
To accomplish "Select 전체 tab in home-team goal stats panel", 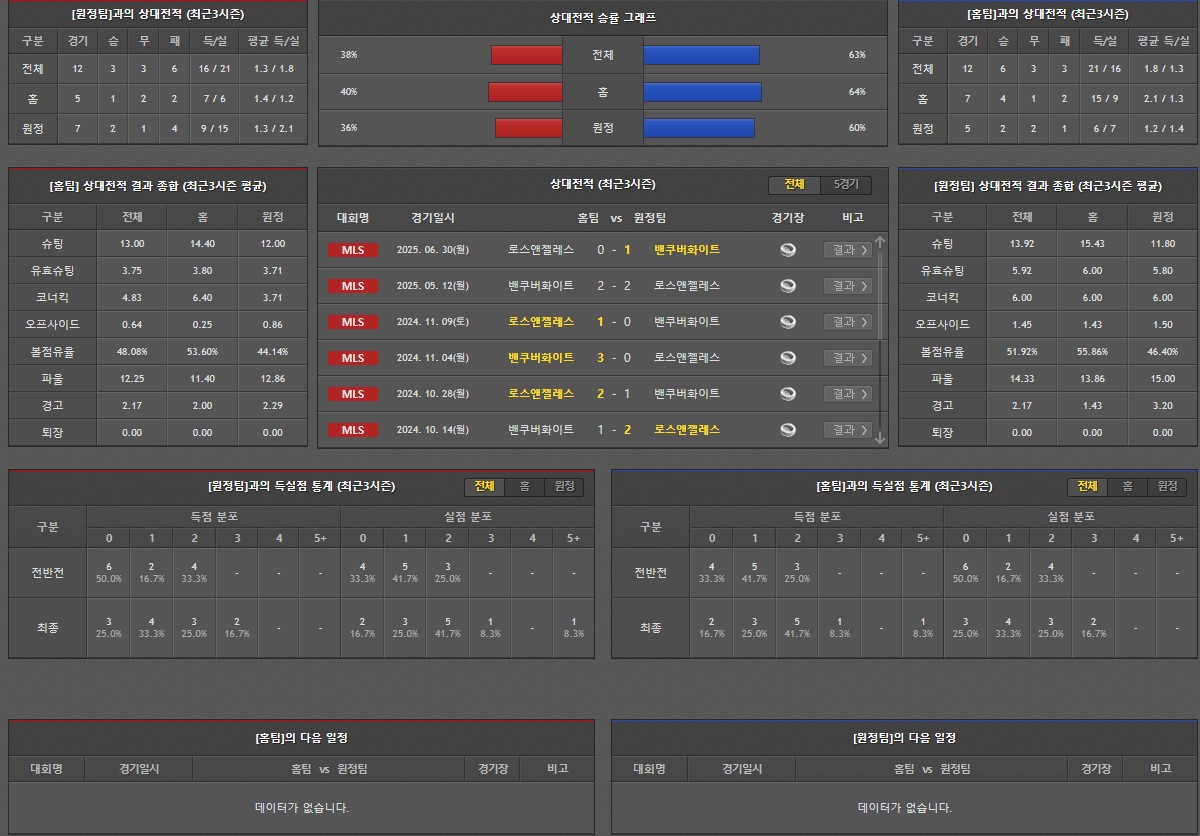I will 1087,487.
